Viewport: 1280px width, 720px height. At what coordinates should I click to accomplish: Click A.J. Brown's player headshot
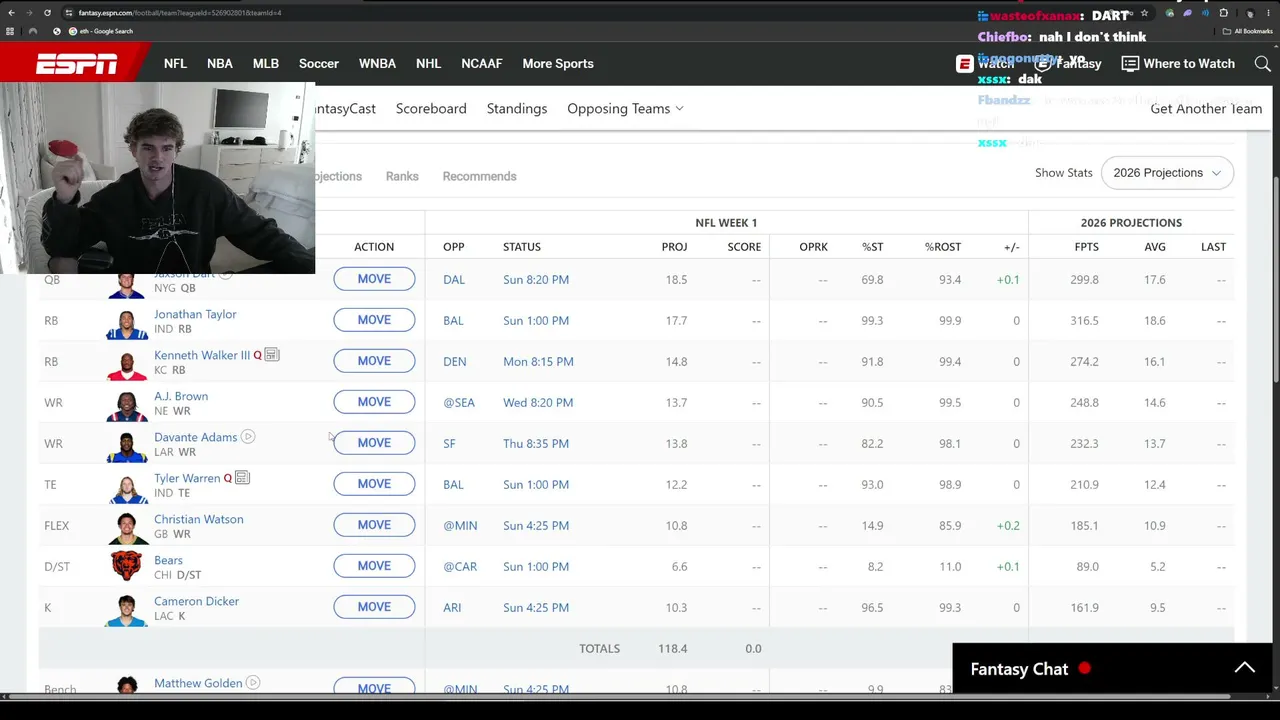pos(127,404)
